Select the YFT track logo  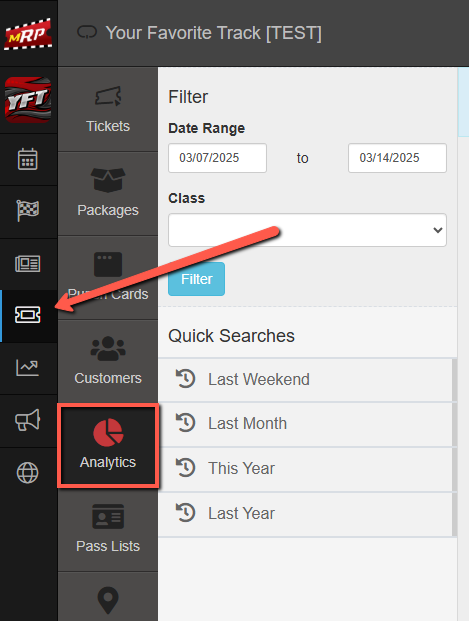coord(28,100)
